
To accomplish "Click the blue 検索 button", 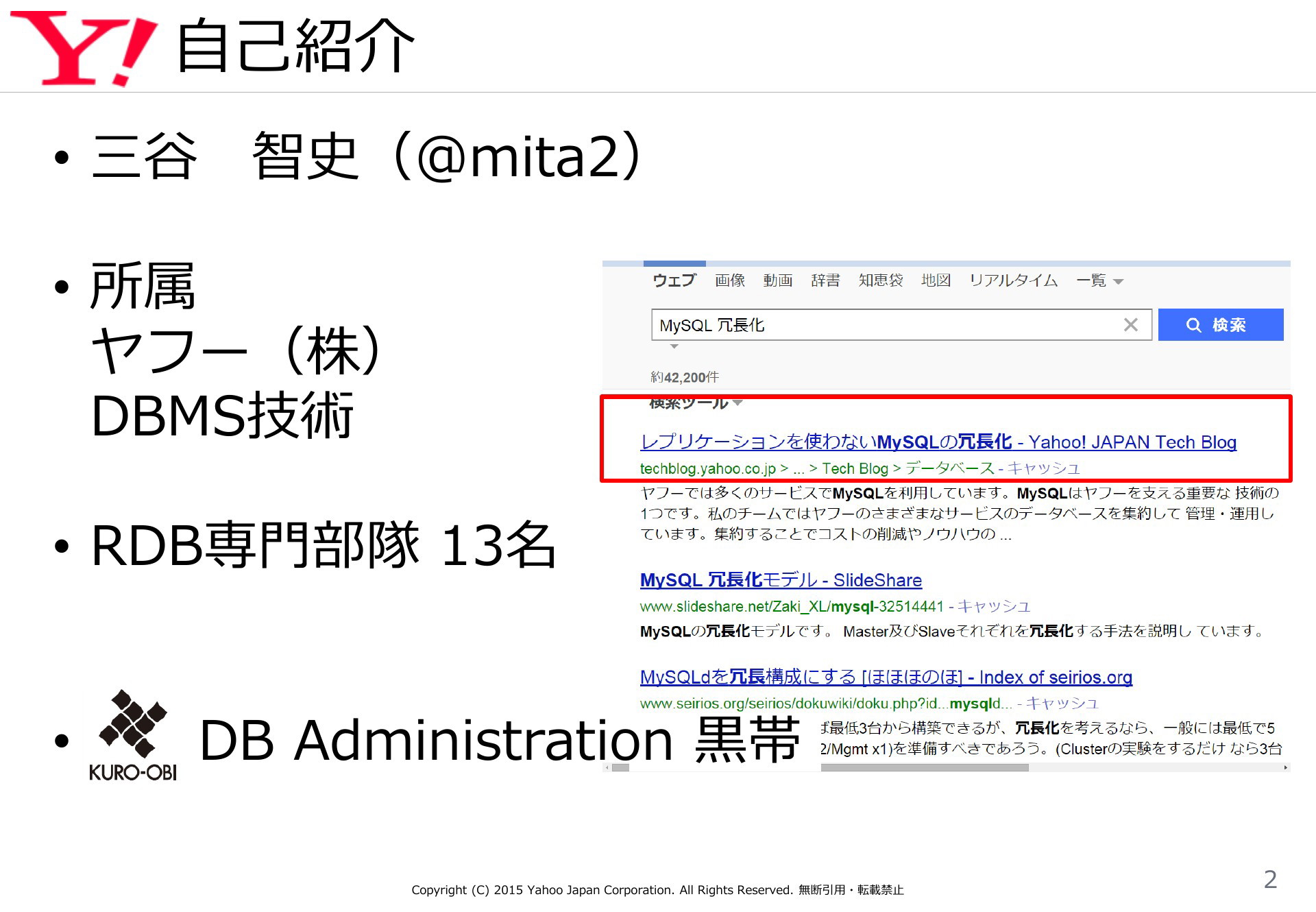I will coord(1221,325).
